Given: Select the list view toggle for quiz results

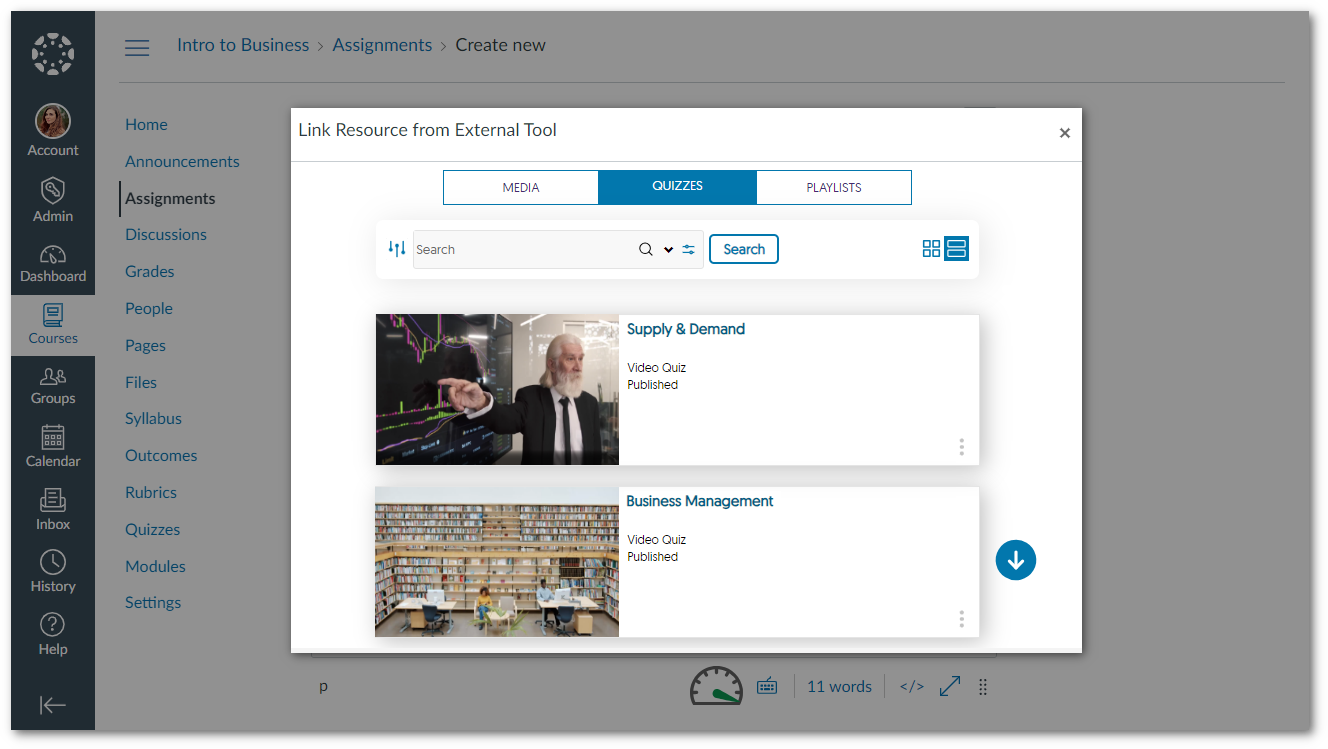Looking at the screenshot, I should [x=957, y=248].
